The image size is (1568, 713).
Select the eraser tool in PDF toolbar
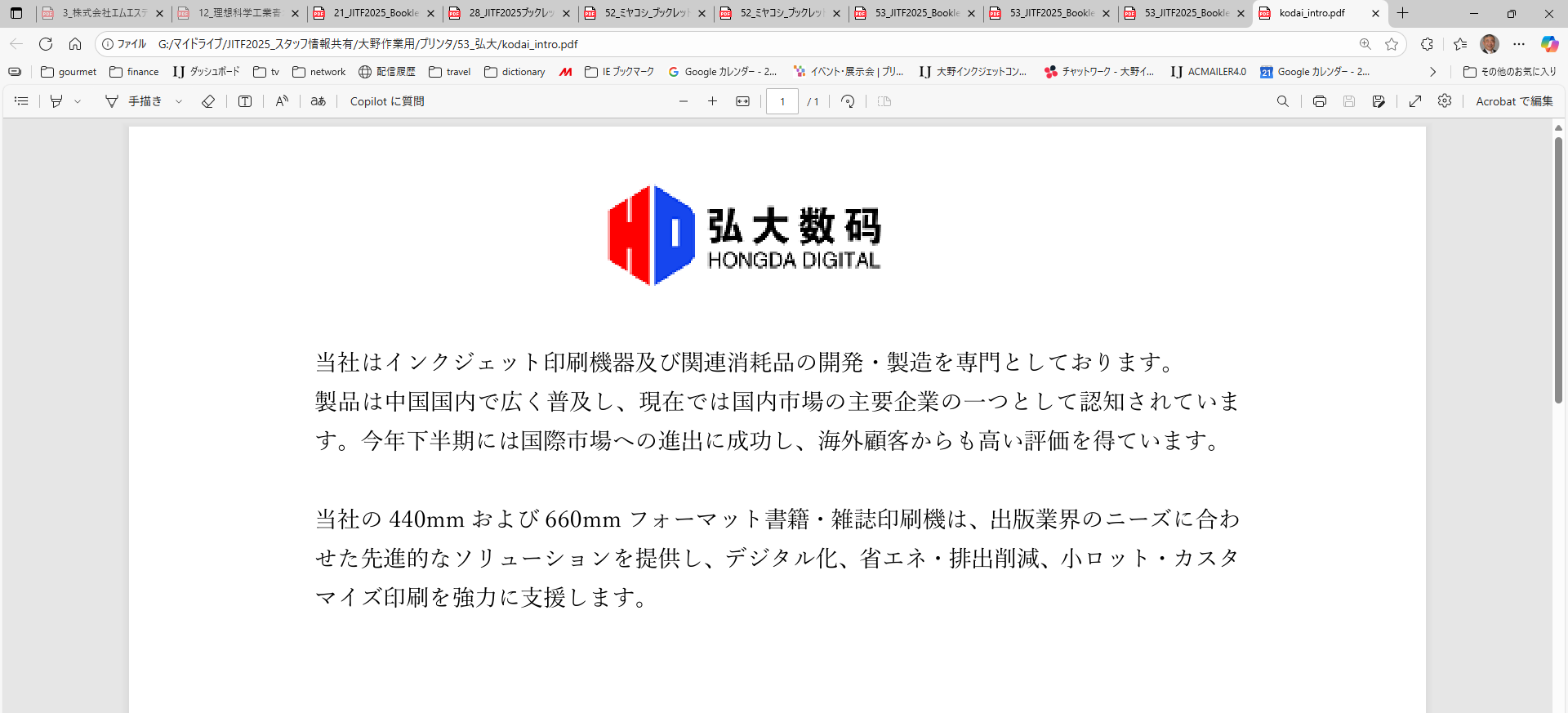[208, 101]
